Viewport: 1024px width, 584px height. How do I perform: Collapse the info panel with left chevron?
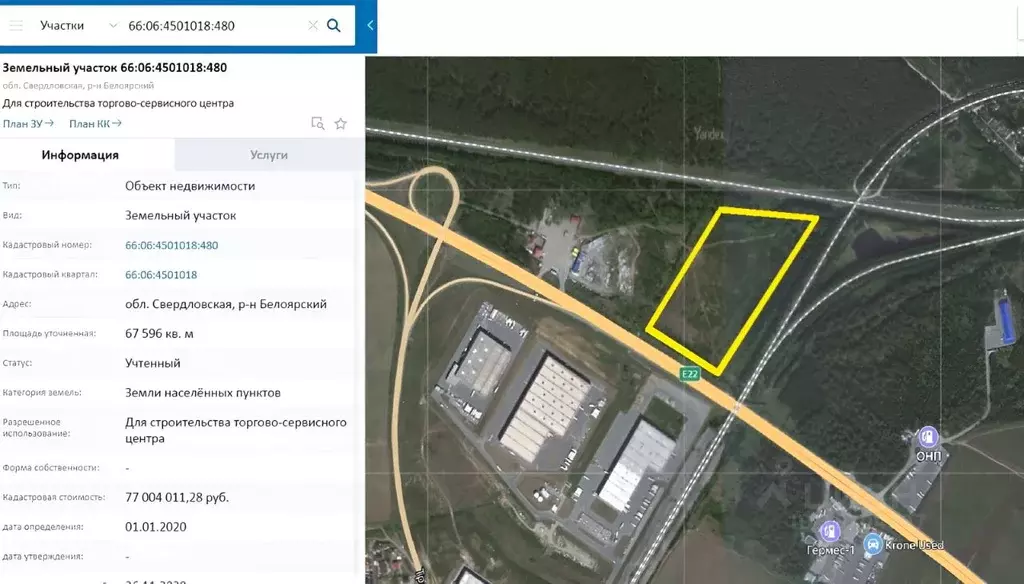[370, 25]
